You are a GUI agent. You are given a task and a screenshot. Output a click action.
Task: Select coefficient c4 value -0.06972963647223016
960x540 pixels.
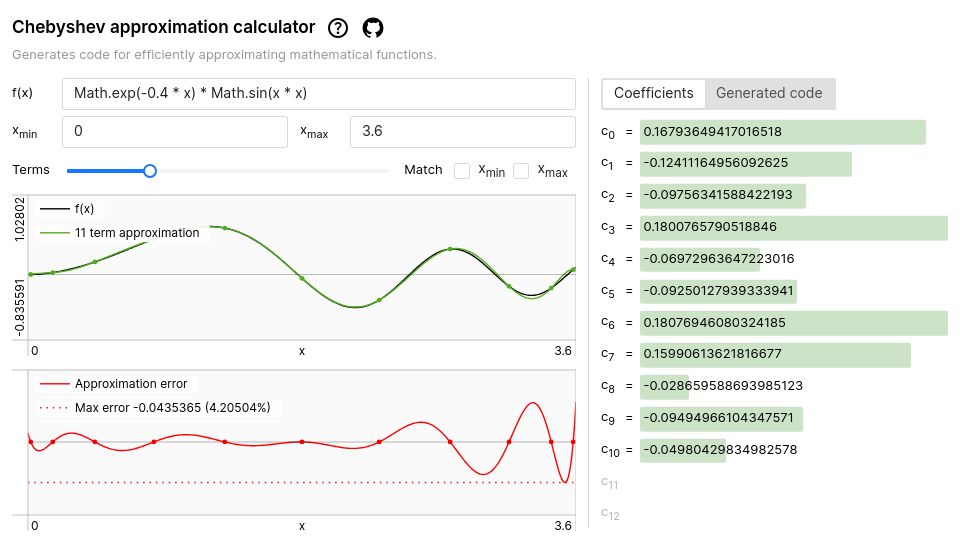[x=718, y=258]
